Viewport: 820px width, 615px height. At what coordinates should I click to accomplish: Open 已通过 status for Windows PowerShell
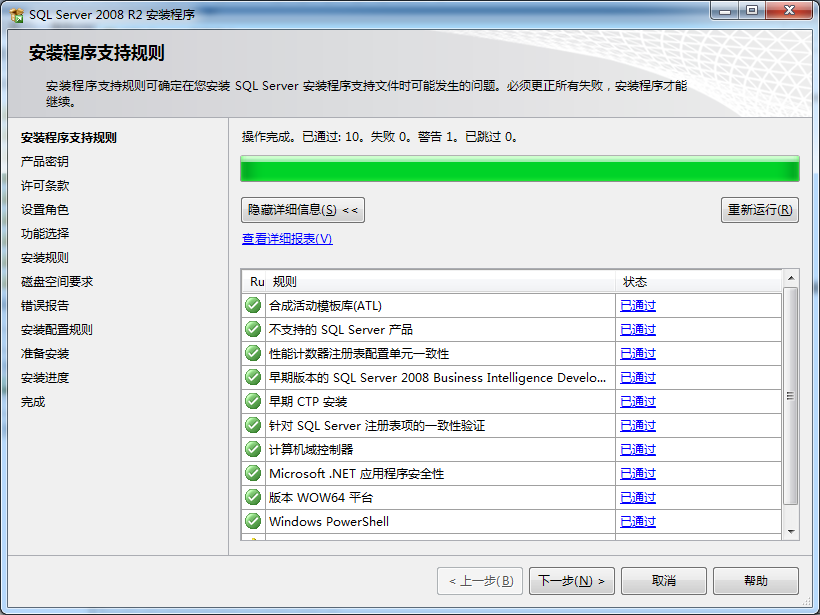pyautogui.click(x=637, y=522)
